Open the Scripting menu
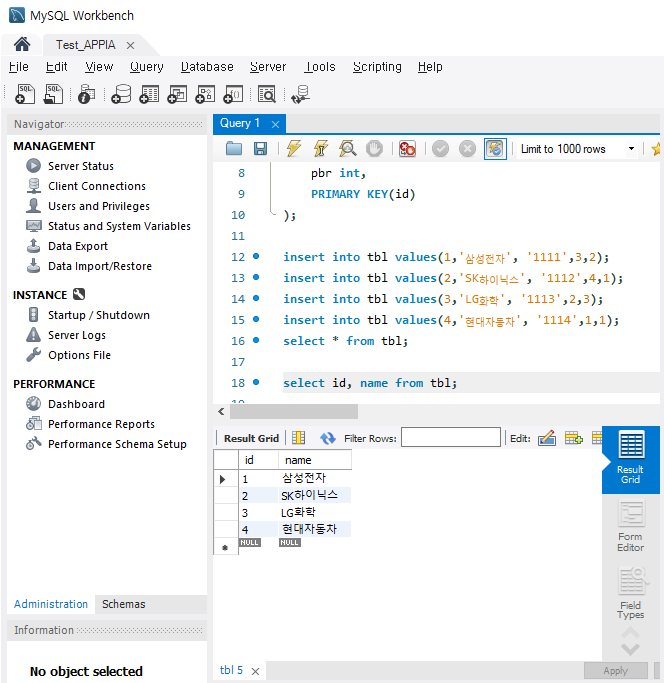Image resolution: width=664 pixels, height=683 pixels. 377,67
